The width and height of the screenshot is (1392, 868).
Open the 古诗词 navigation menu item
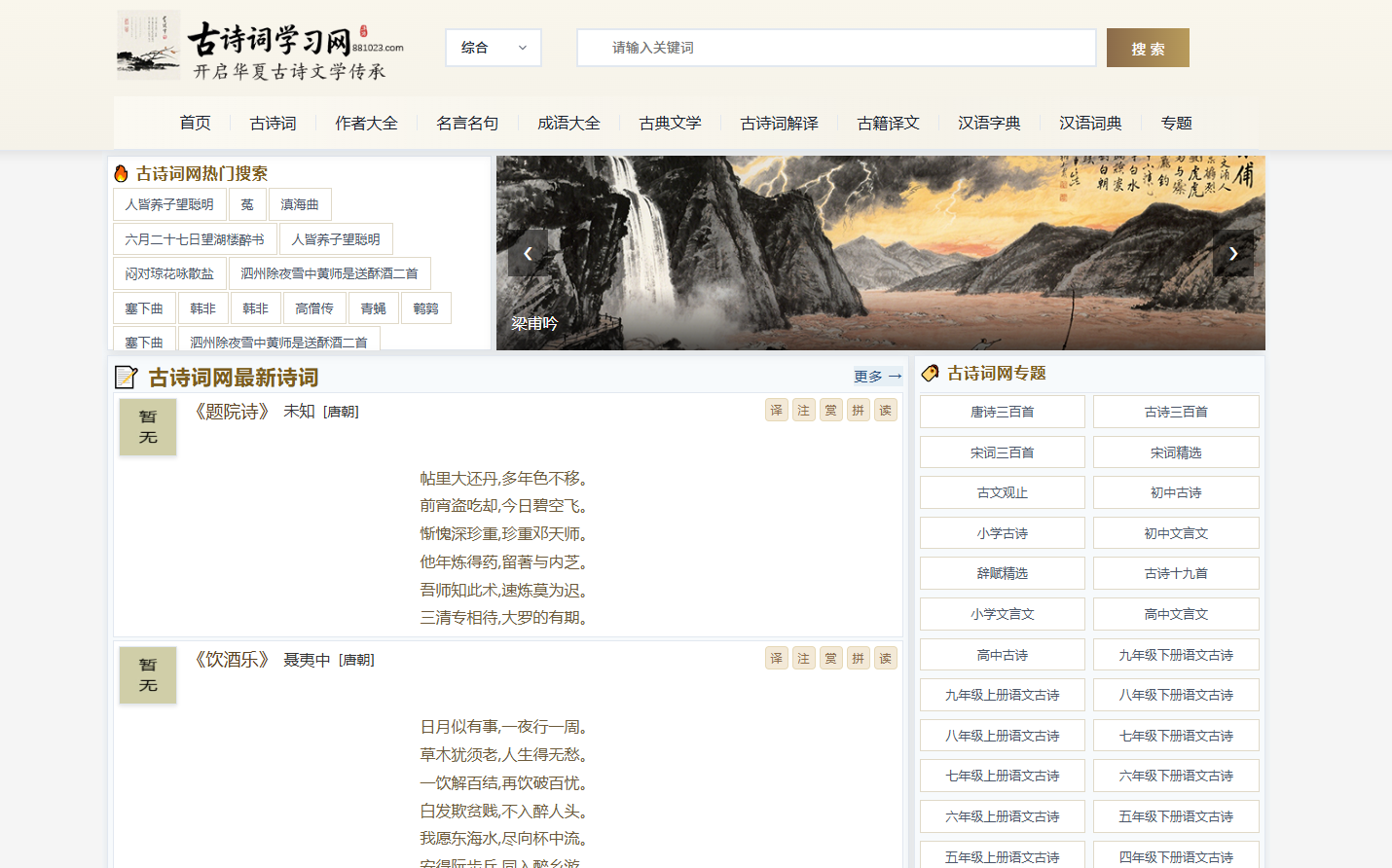[x=273, y=124]
